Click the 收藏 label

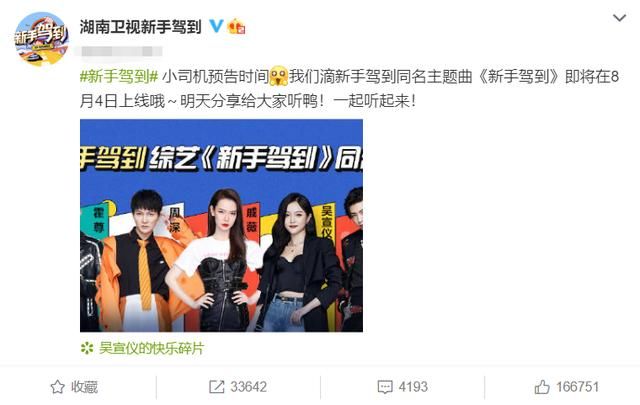(x=84, y=387)
